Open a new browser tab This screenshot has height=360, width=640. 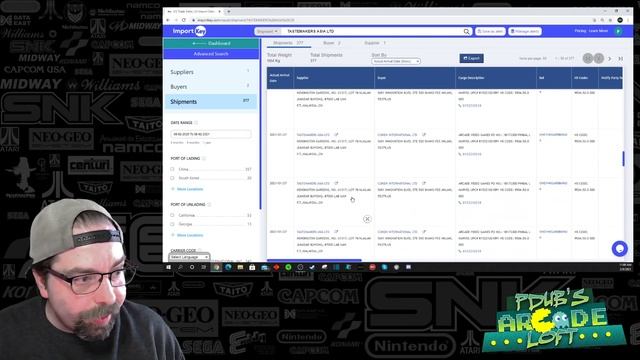pos(229,11)
